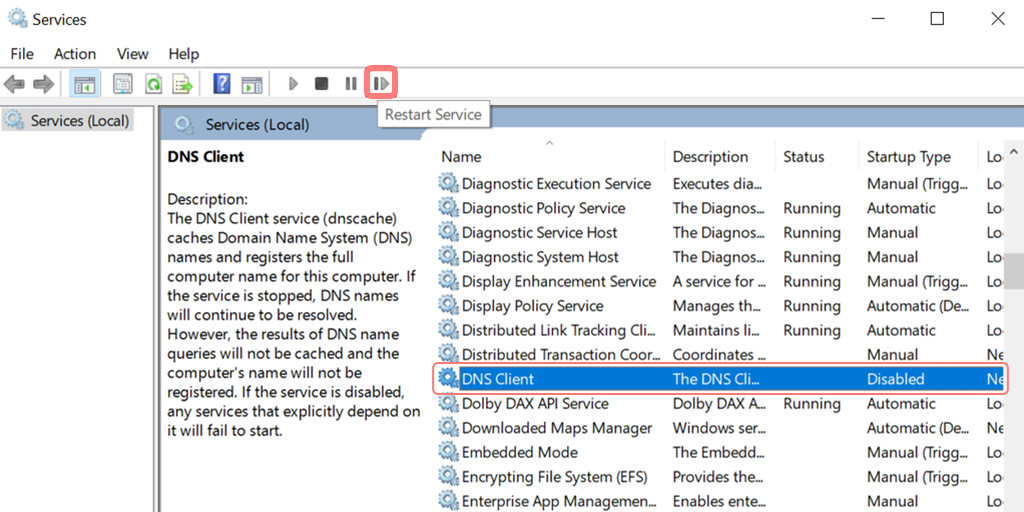Click gear icon beside Downloaded Maps Manager

tap(448, 428)
